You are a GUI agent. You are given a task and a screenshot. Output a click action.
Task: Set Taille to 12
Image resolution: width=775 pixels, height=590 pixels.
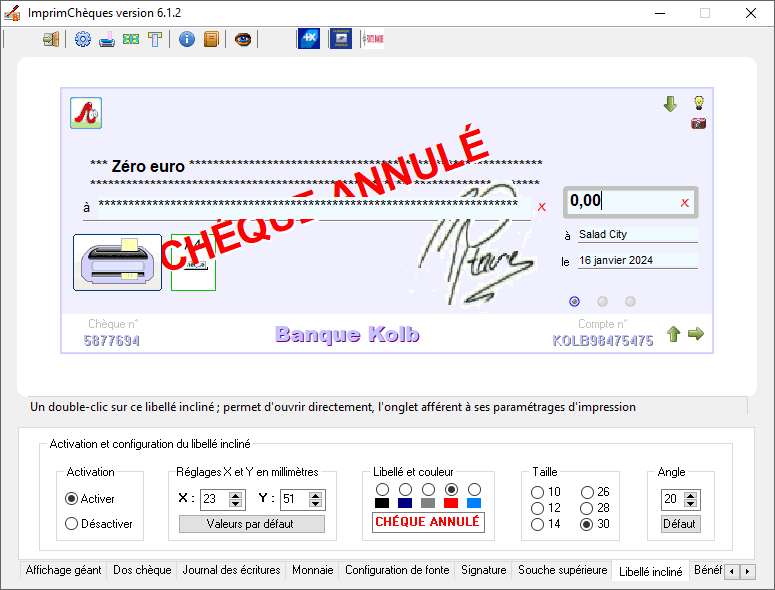(x=537, y=508)
